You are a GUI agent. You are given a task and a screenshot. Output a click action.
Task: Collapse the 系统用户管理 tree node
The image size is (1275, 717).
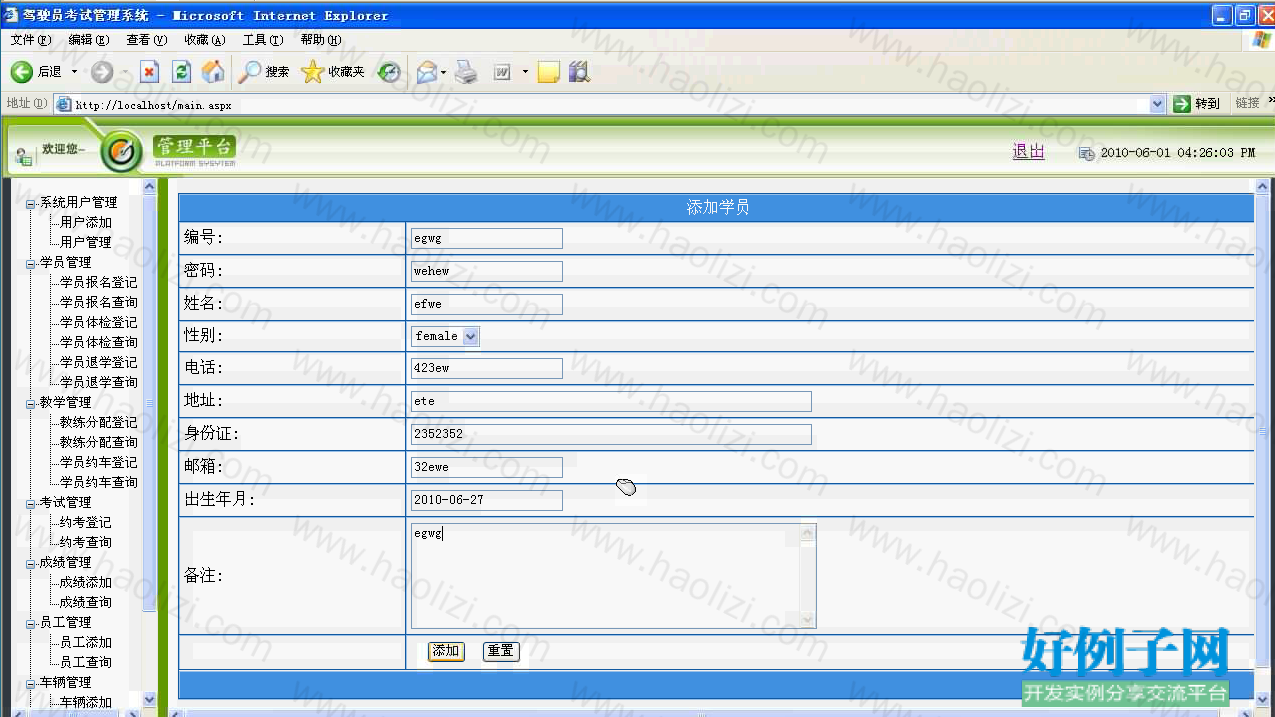(x=31, y=203)
